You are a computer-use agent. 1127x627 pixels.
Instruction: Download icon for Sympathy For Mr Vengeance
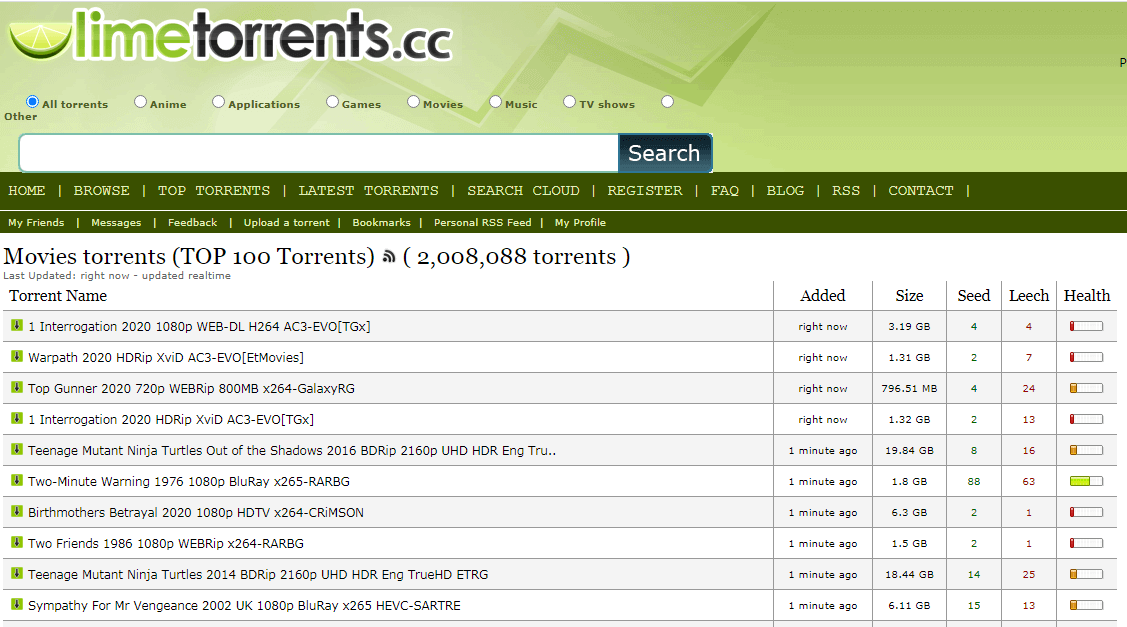[17, 604]
